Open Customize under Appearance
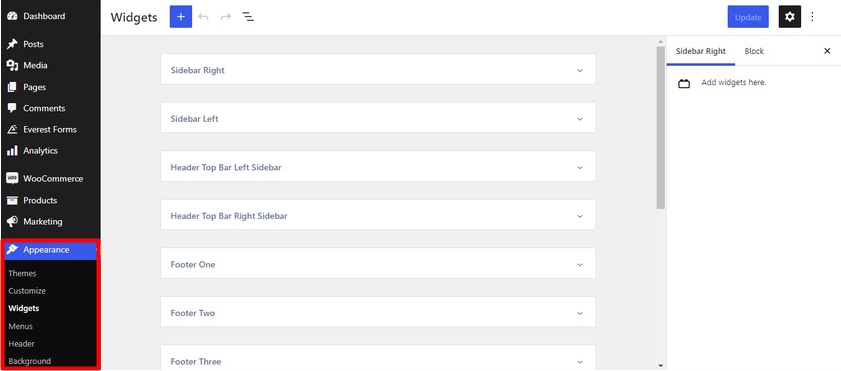Image resolution: width=841 pixels, height=371 pixels. tap(27, 291)
